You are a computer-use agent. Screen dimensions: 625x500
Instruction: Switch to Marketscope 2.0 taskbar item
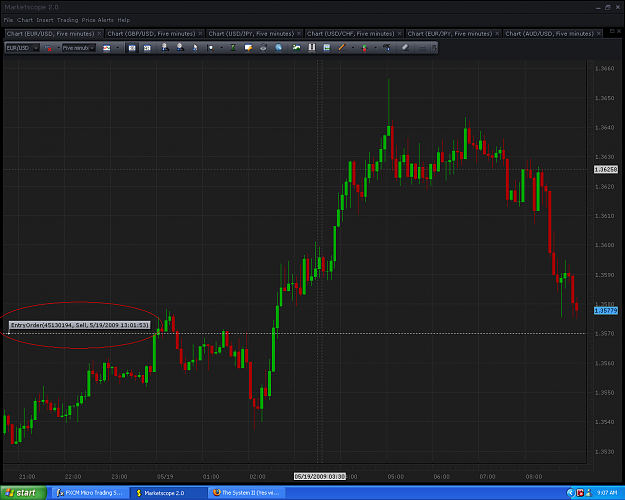click(169, 493)
